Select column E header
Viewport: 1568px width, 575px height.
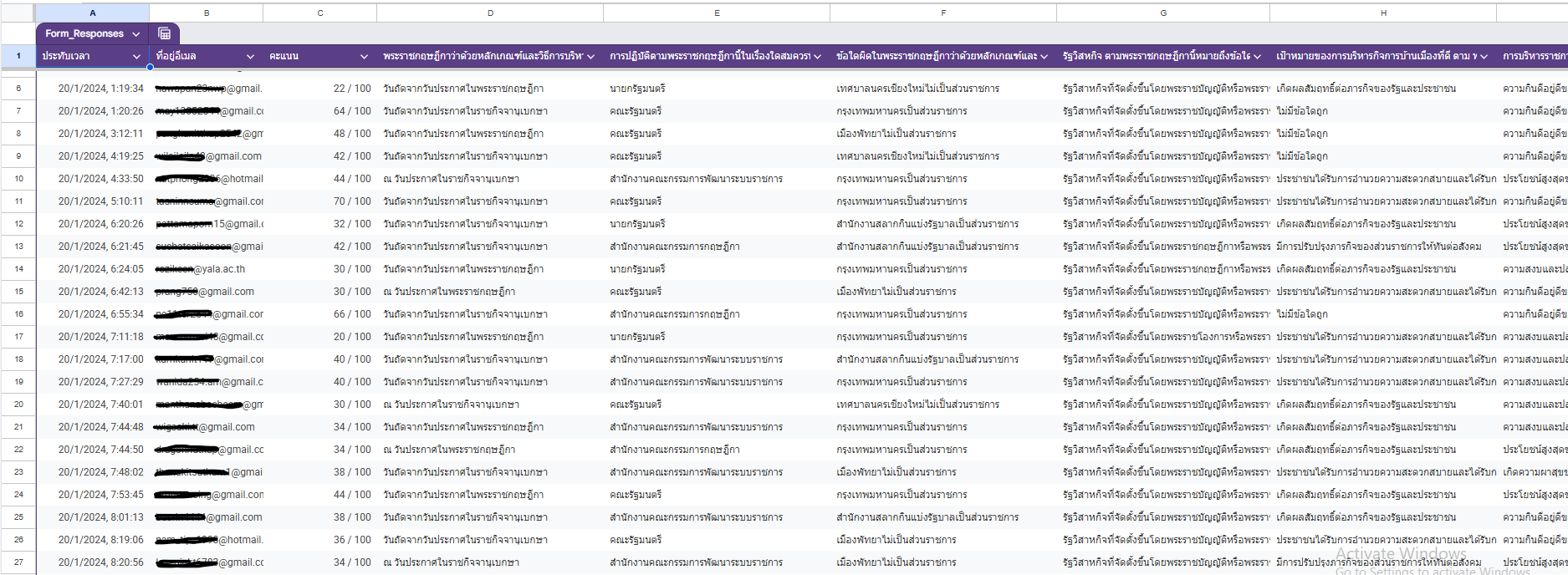pyautogui.click(x=717, y=13)
